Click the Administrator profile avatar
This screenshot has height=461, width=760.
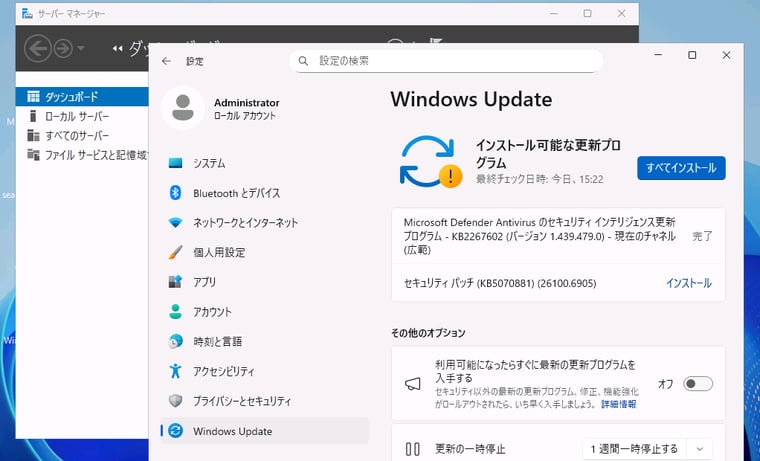183,108
